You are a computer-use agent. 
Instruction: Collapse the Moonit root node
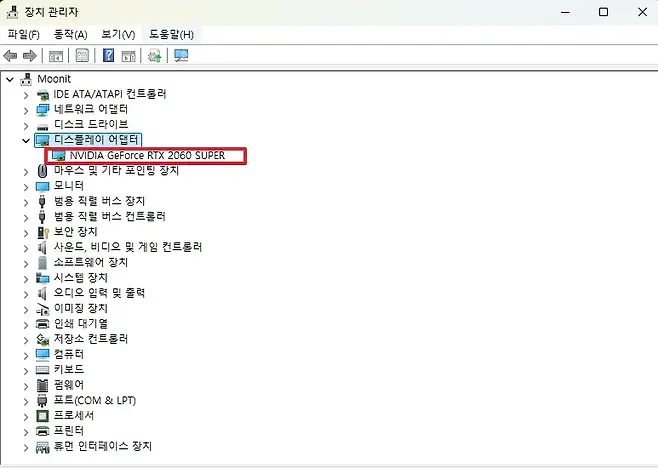pos(10,79)
